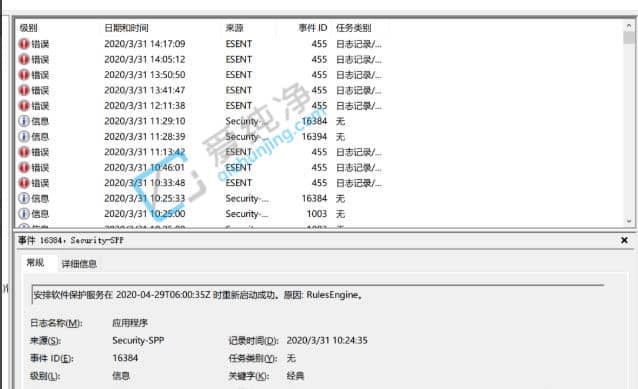Click the error icon of the 10:46:01 event
Screen dimensions: 638x389
coord(24,168)
